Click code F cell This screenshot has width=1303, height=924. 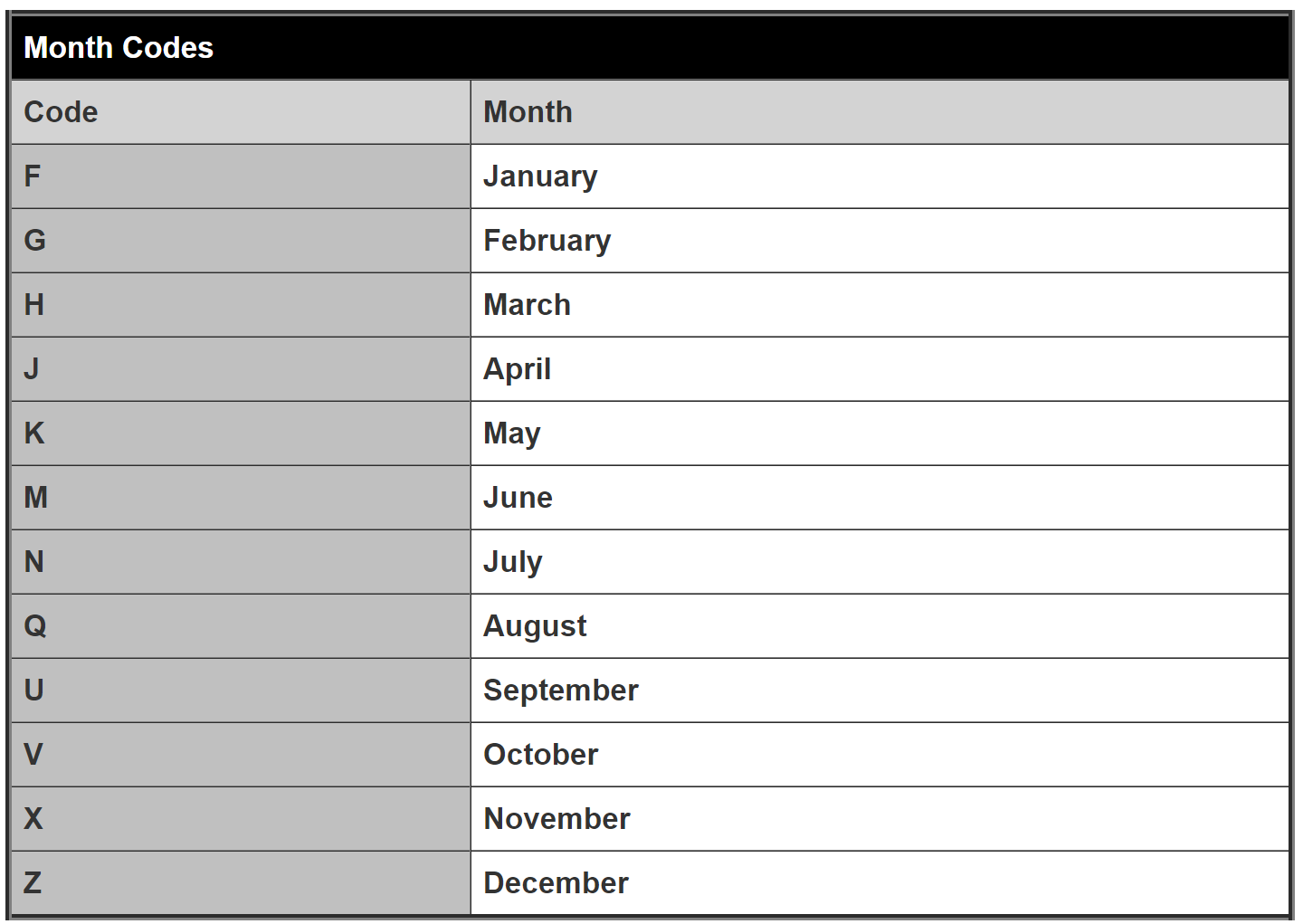pos(33,176)
